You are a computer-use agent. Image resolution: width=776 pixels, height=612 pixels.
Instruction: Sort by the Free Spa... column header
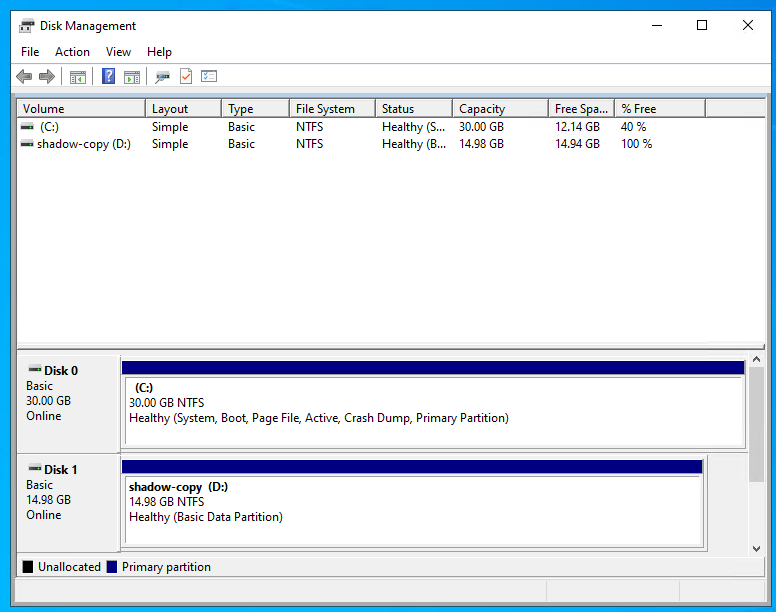click(x=582, y=109)
